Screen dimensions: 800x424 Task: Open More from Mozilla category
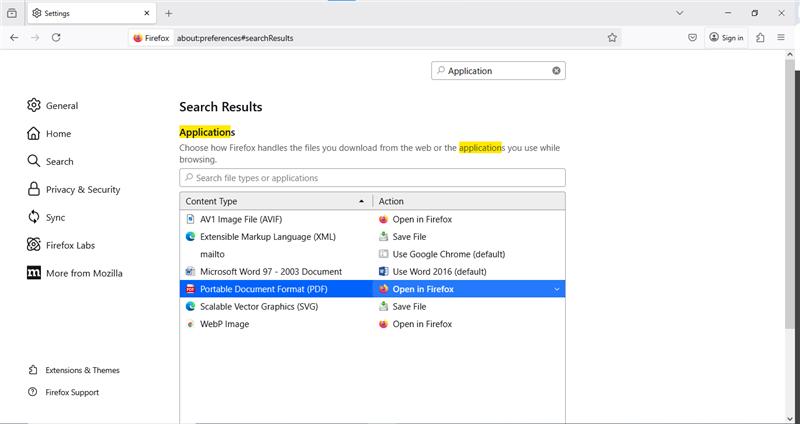click(74, 273)
